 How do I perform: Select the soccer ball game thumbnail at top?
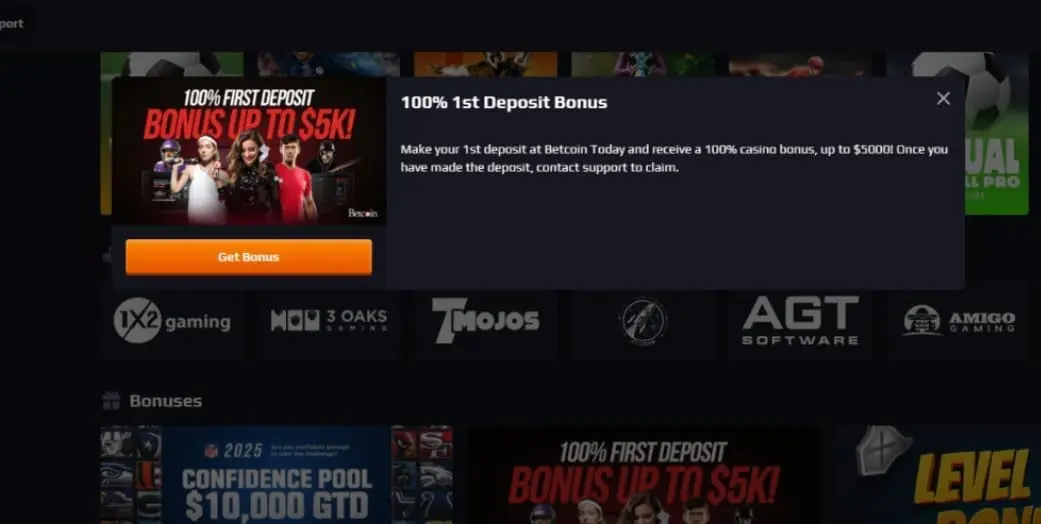(x=172, y=64)
